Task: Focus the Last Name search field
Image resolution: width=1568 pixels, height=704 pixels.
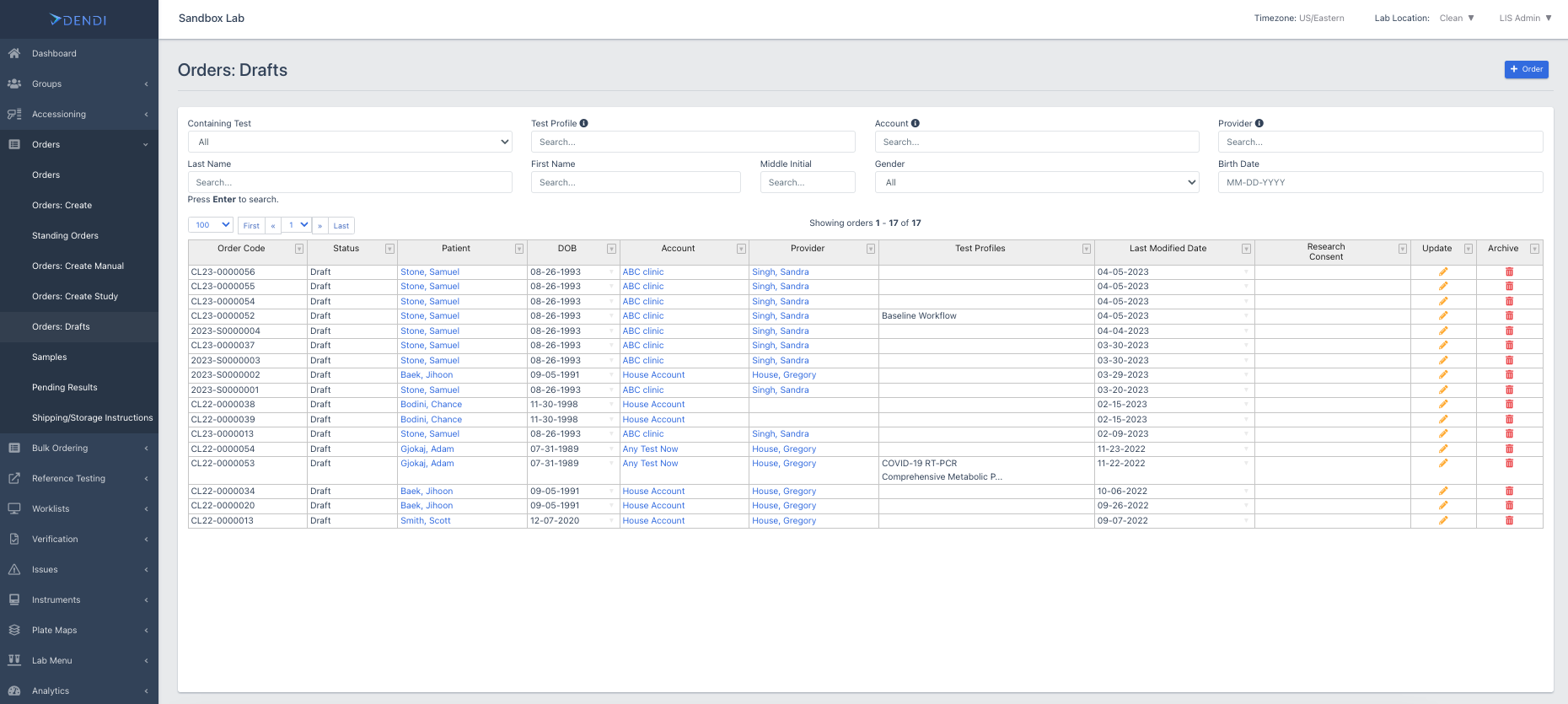Action: click(350, 182)
